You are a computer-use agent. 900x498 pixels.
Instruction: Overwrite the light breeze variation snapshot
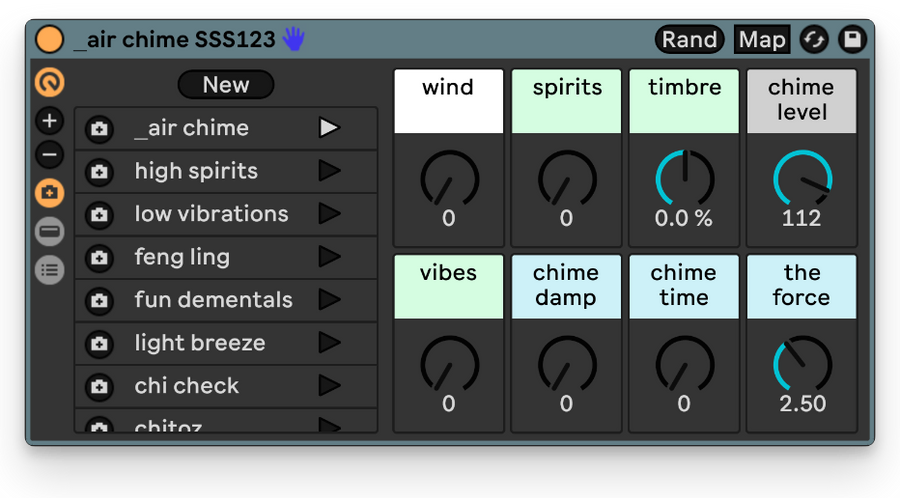pos(99,344)
